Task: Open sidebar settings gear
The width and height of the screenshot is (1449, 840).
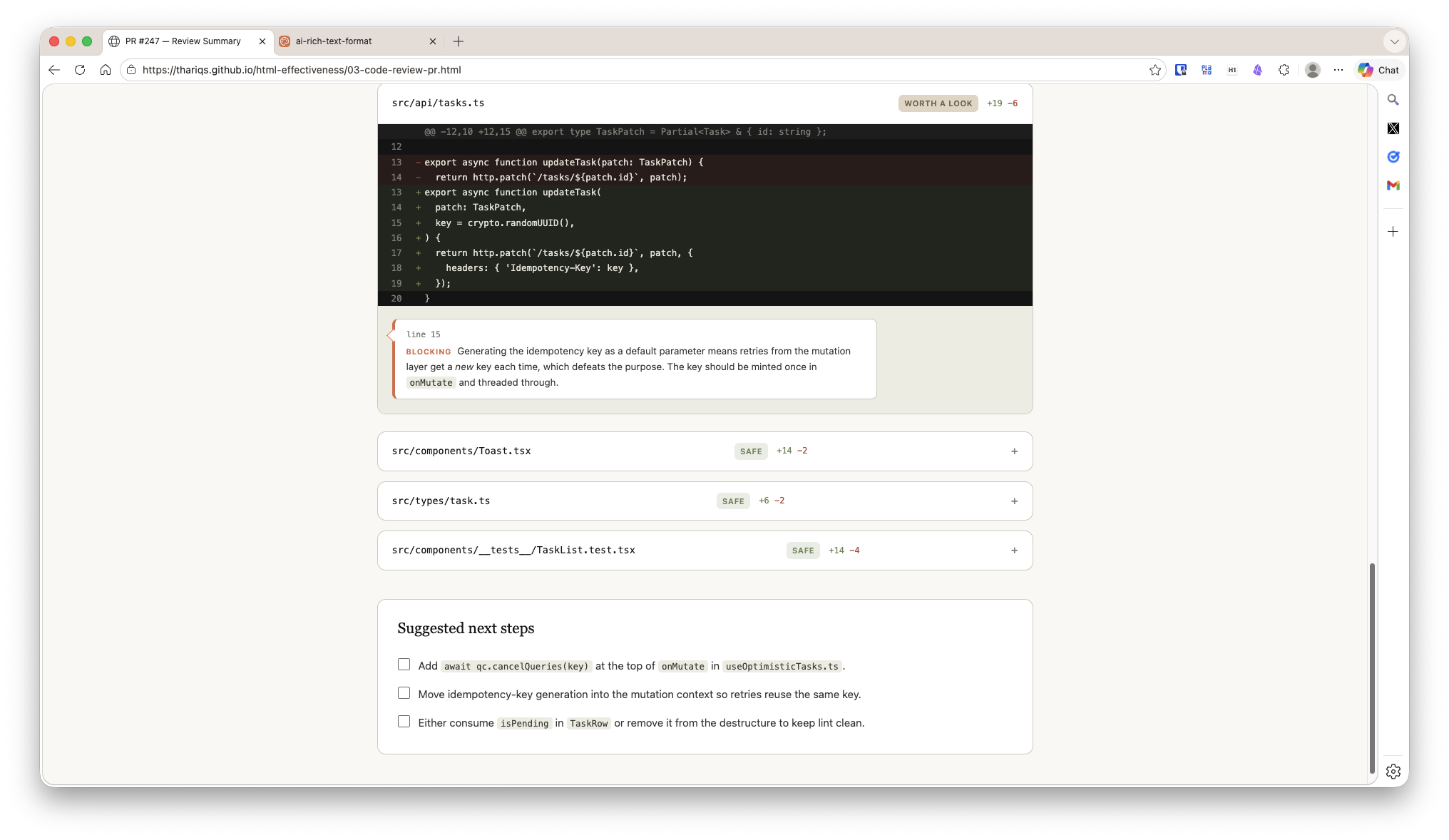Action: tap(1393, 772)
